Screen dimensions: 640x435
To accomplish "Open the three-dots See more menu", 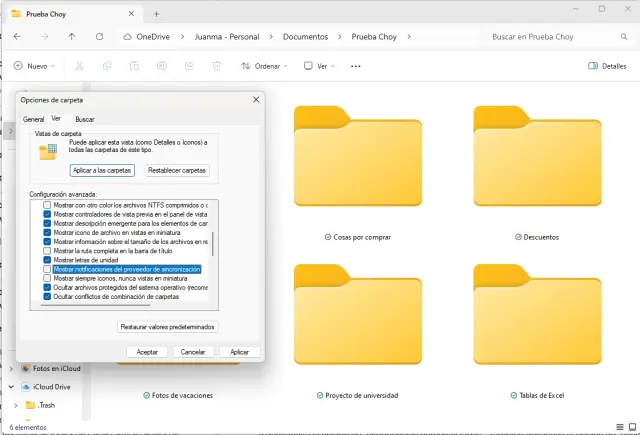I will click(x=355, y=66).
